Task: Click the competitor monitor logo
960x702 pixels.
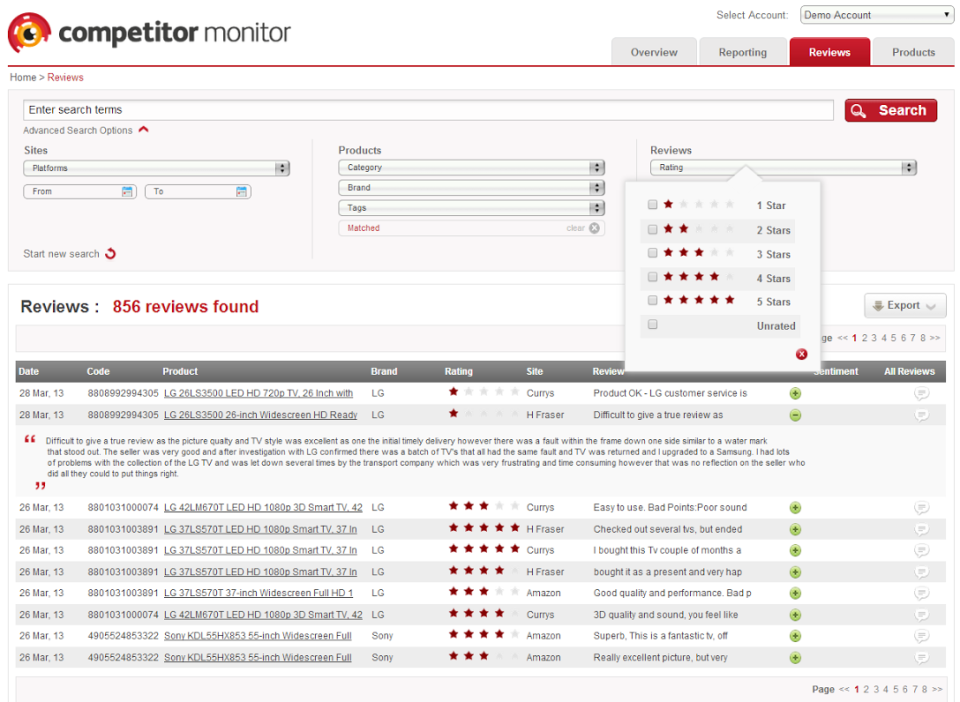Action: tap(148, 33)
